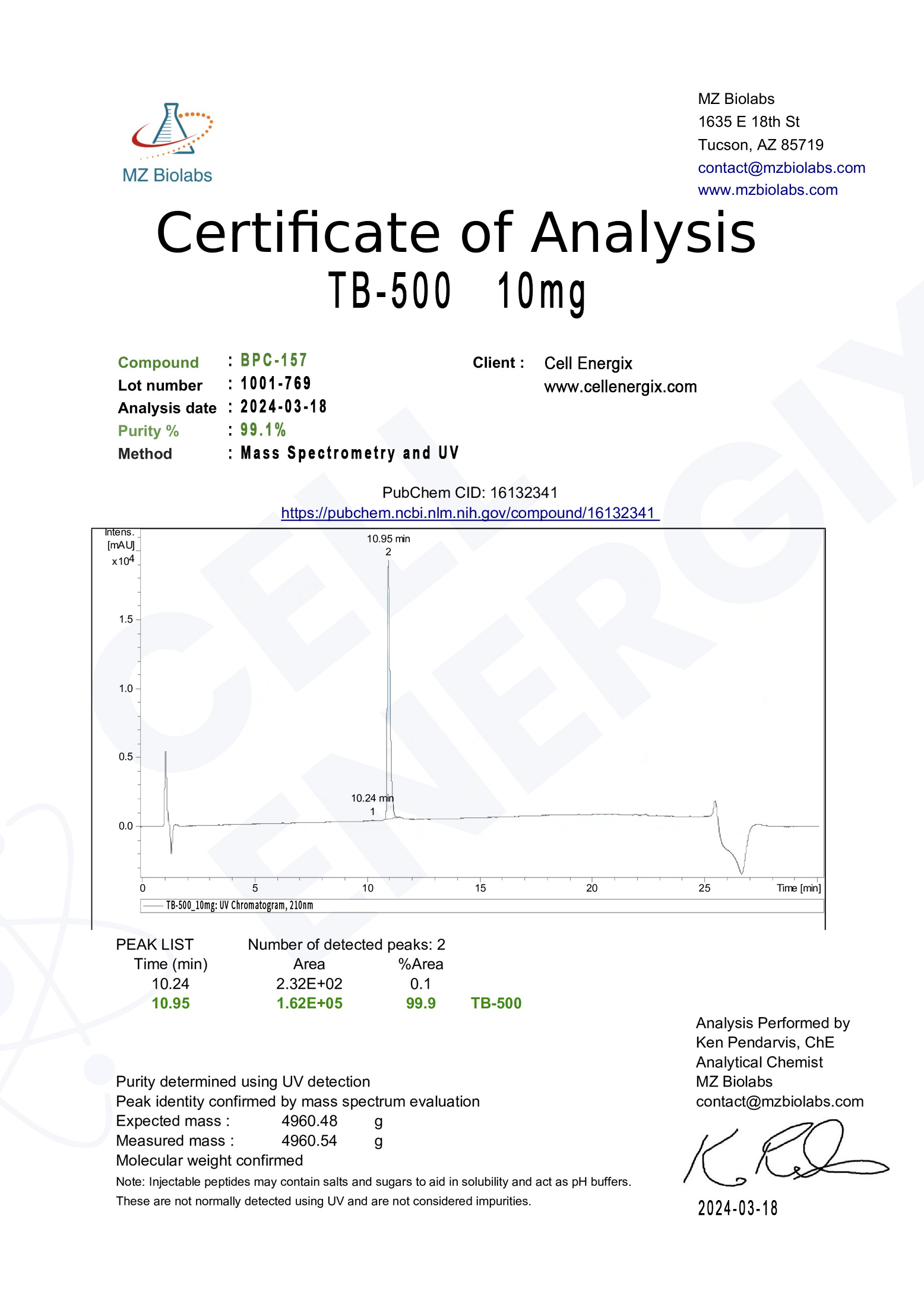Click the 'Analytical Chemist' title text
Screen dimensions: 924x1307
(x=759, y=1062)
